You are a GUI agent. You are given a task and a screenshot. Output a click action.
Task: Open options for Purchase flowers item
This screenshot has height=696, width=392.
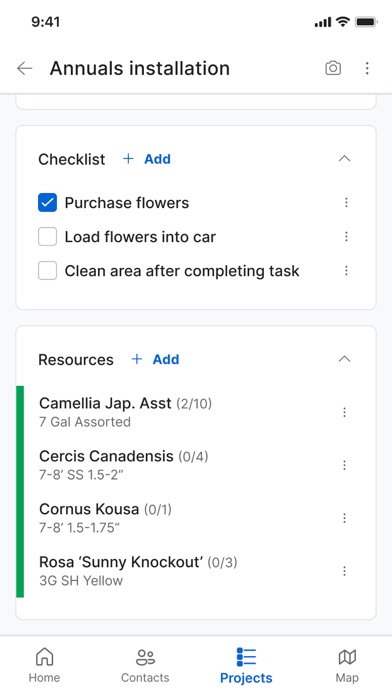pyautogui.click(x=346, y=203)
